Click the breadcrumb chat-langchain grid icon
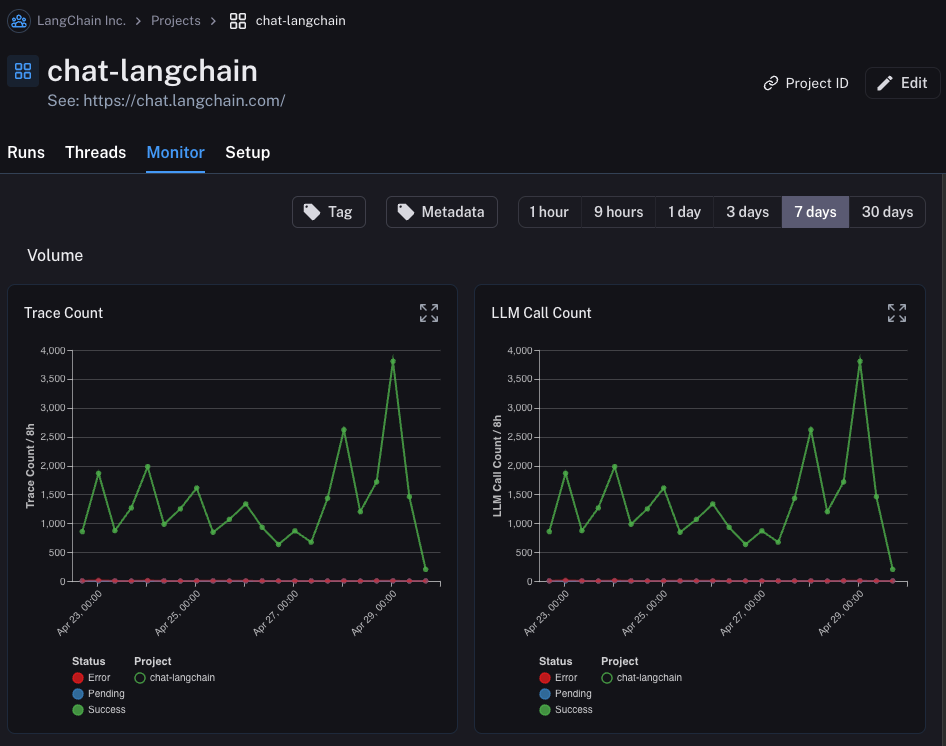Viewport: 946px width, 746px height. point(238,21)
